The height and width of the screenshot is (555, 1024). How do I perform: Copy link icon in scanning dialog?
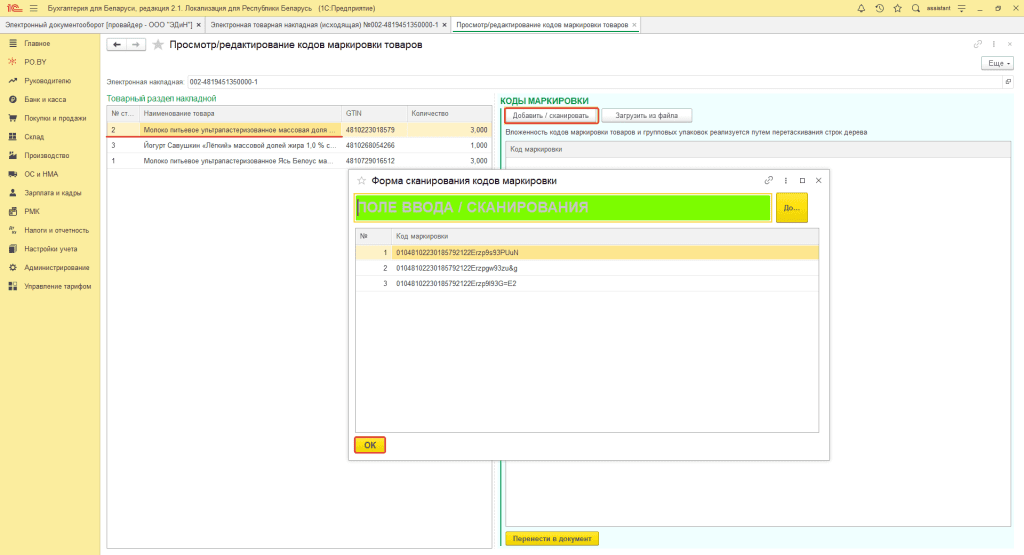769,180
